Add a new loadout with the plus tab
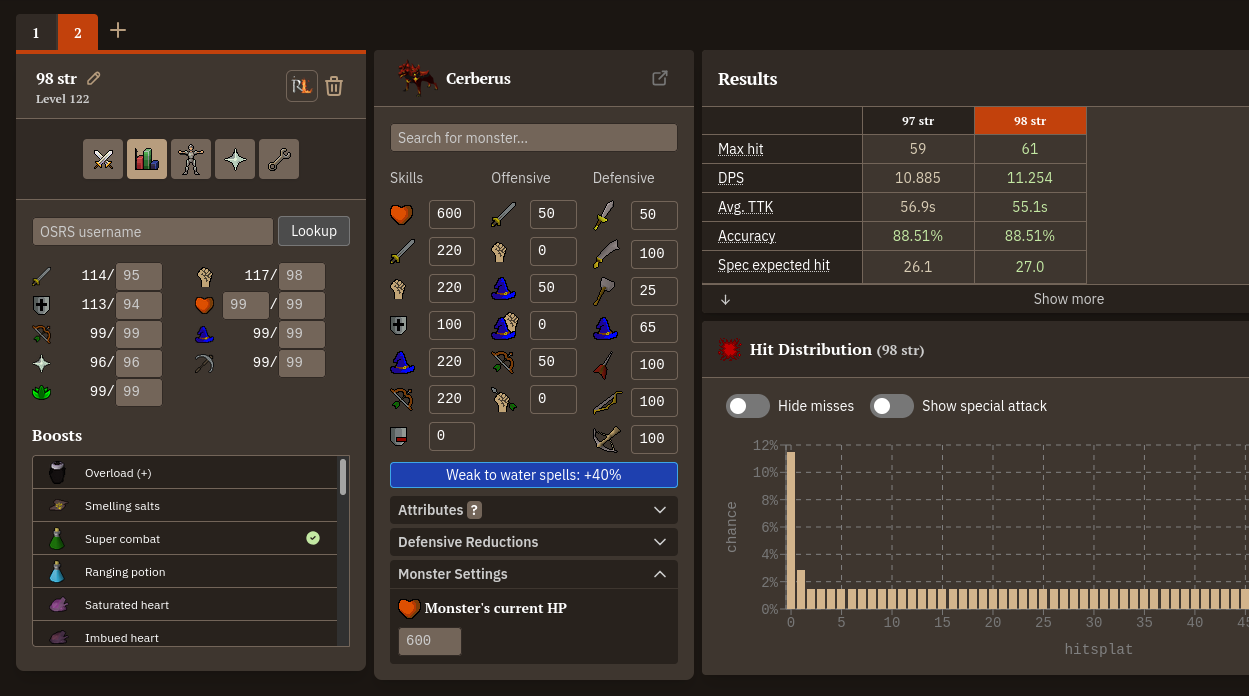The image size is (1249, 696). tap(118, 30)
